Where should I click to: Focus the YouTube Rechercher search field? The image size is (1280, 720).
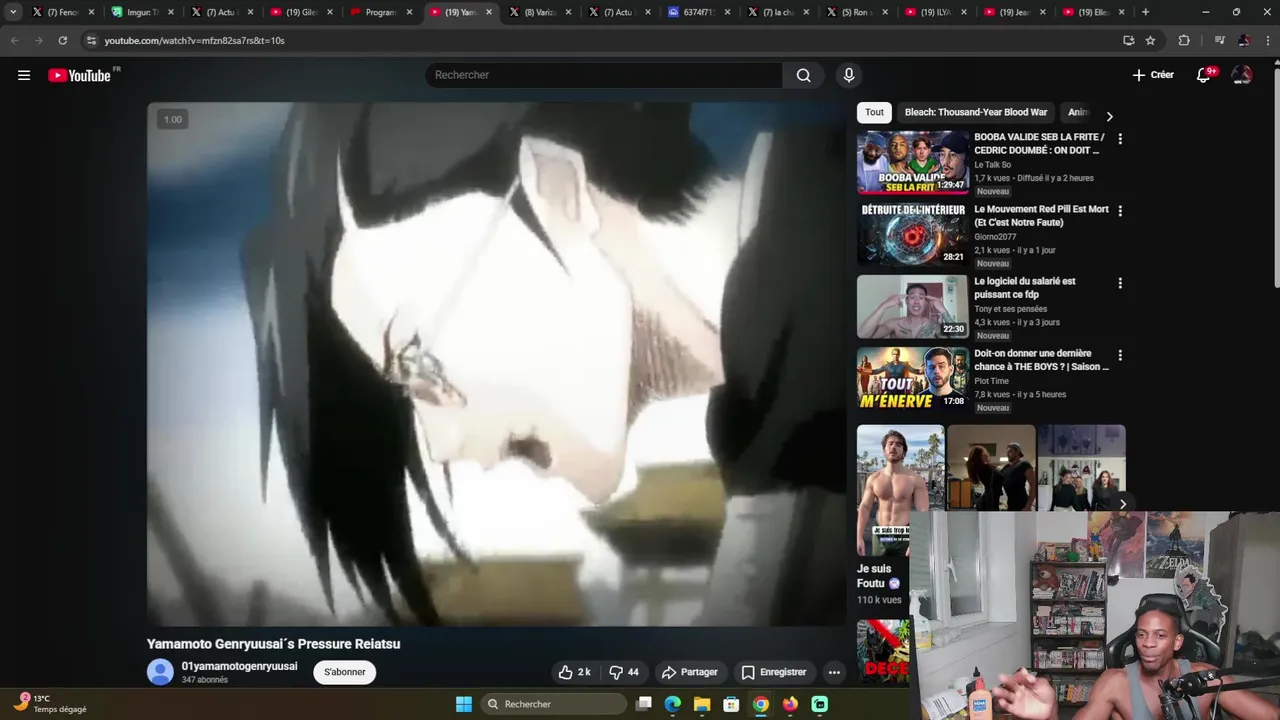[604, 75]
